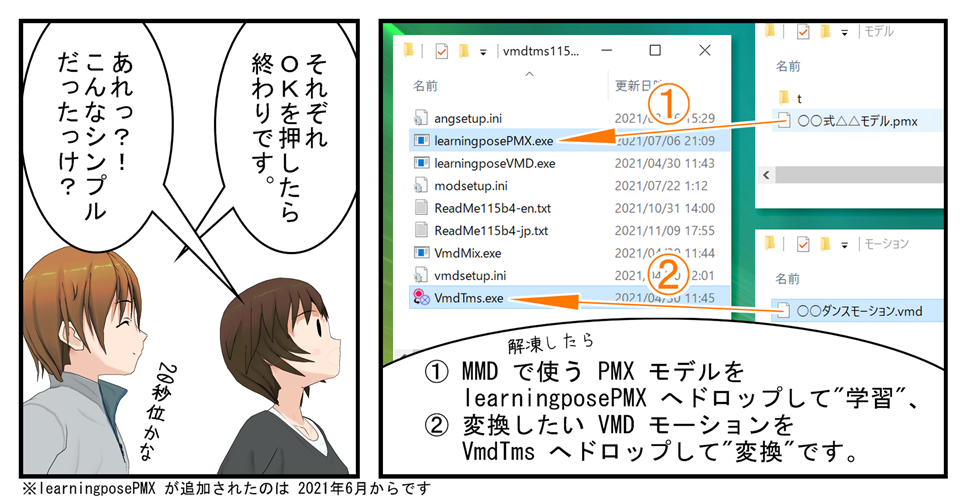Image resolution: width=967 pixels, height=504 pixels.
Task: Select the ReadMe115b4-en.txt file name
Action: 493,208
